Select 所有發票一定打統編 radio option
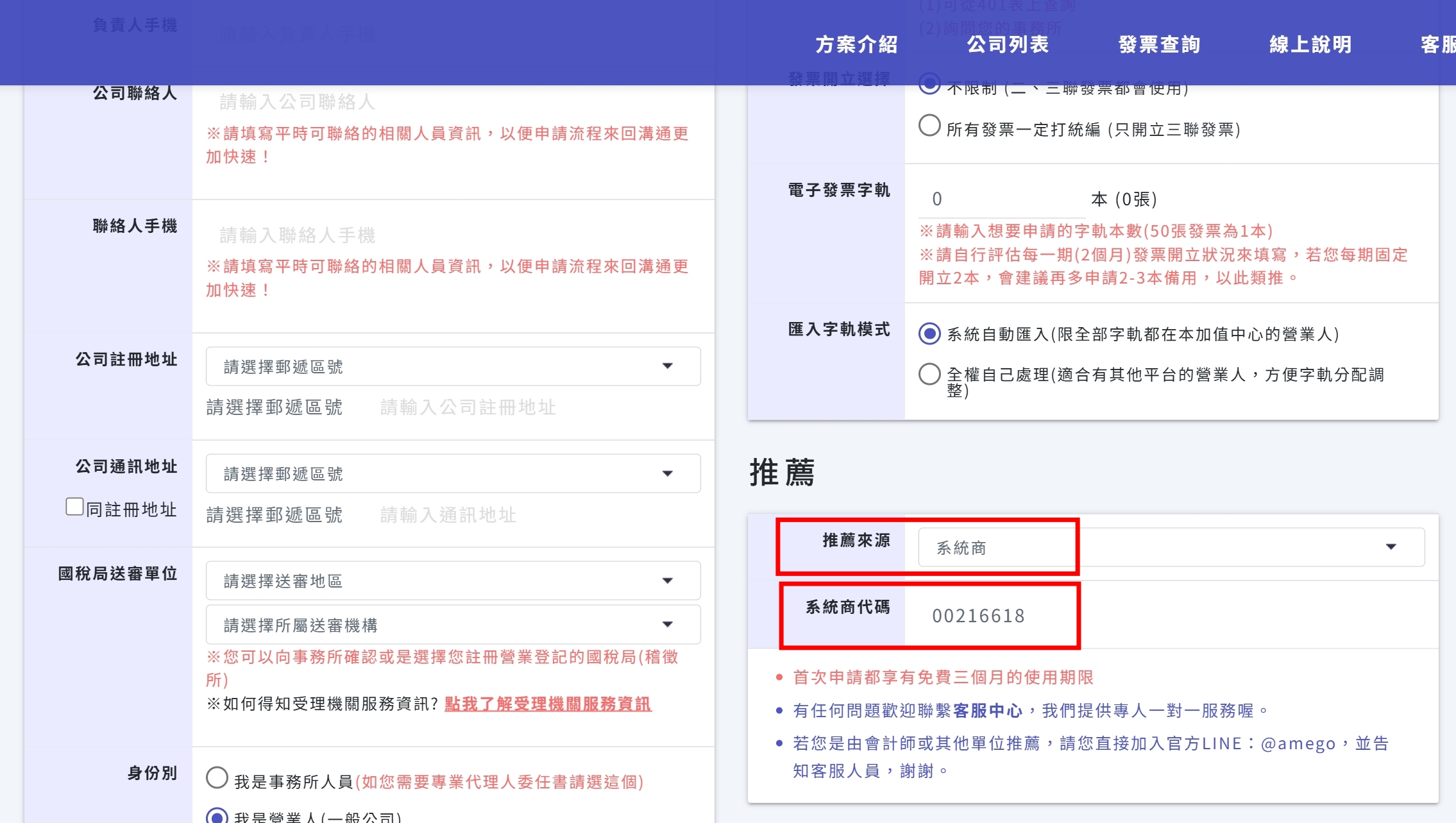The width and height of the screenshot is (1456, 823). coord(929,126)
